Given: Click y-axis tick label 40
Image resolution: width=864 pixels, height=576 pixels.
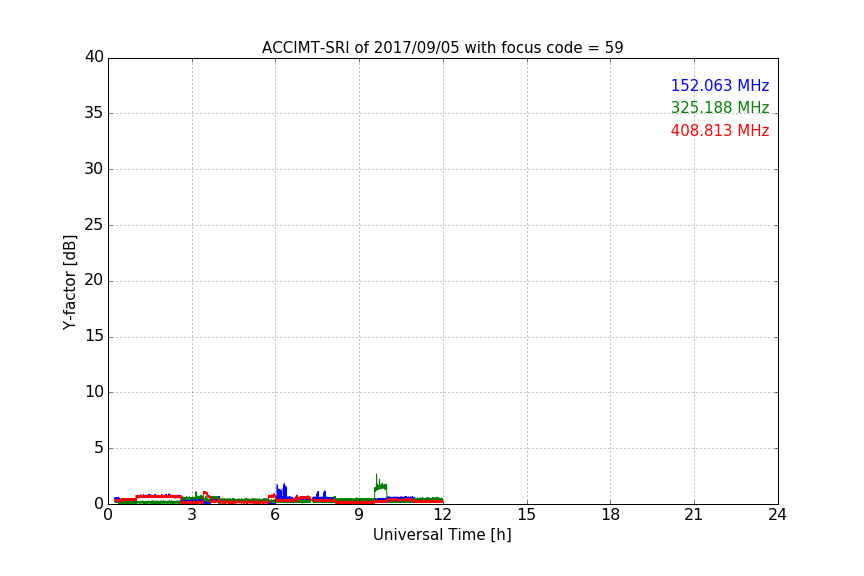Looking at the screenshot, I should pos(94,57).
